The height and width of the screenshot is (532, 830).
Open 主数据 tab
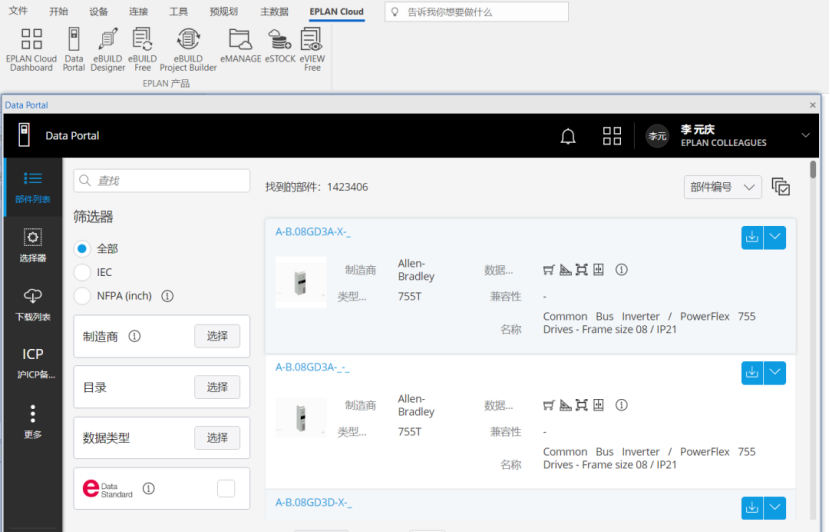pos(274,11)
